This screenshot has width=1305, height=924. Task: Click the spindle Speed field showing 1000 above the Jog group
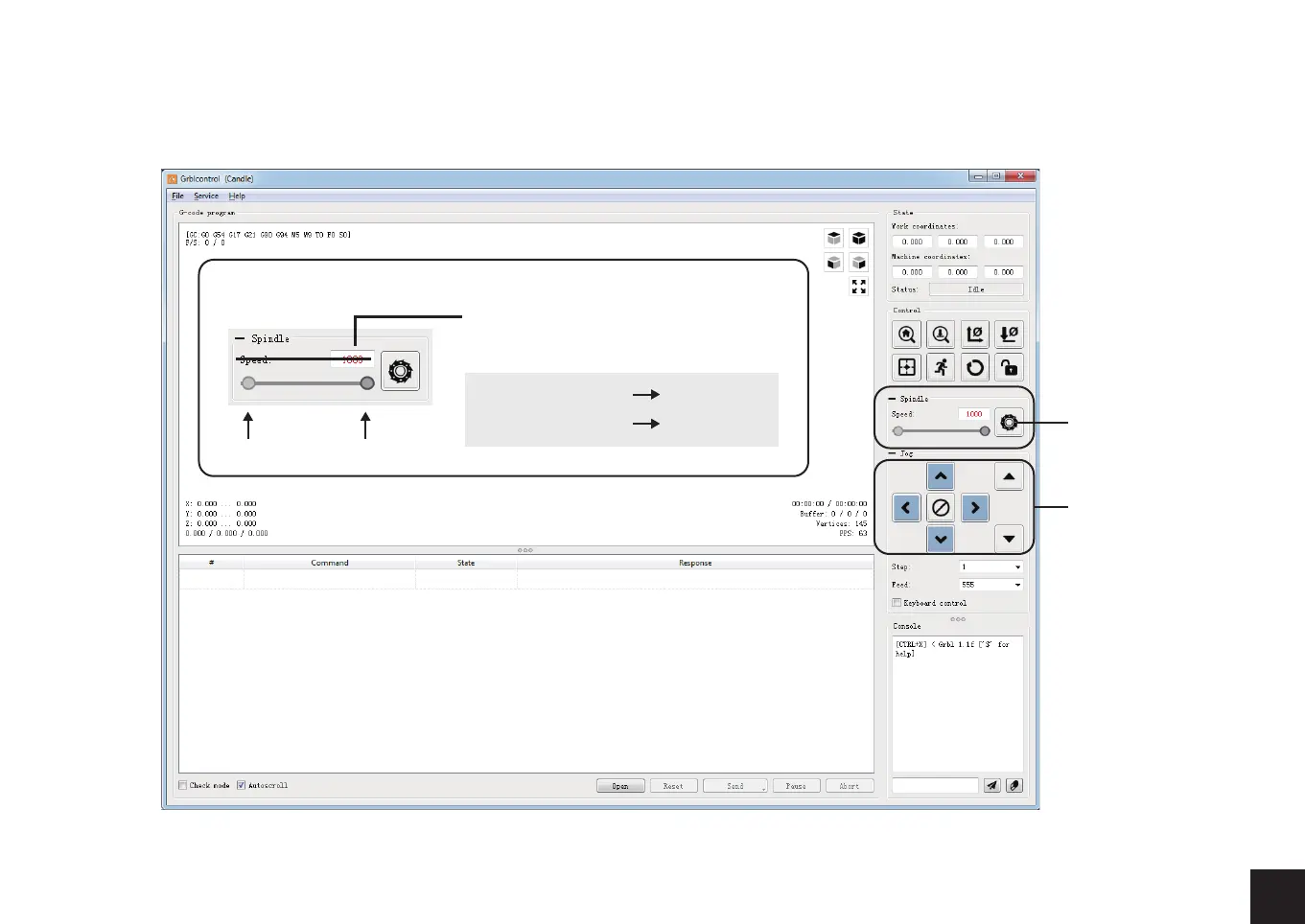click(x=973, y=414)
